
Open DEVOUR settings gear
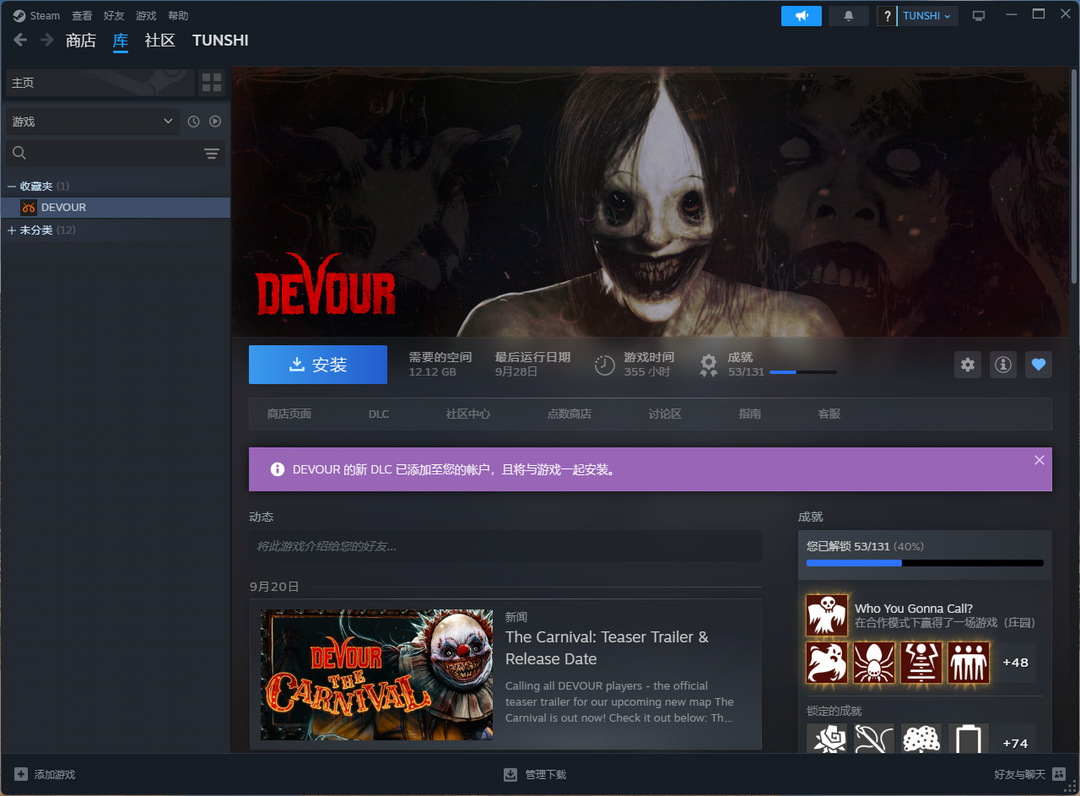[x=967, y=365]
